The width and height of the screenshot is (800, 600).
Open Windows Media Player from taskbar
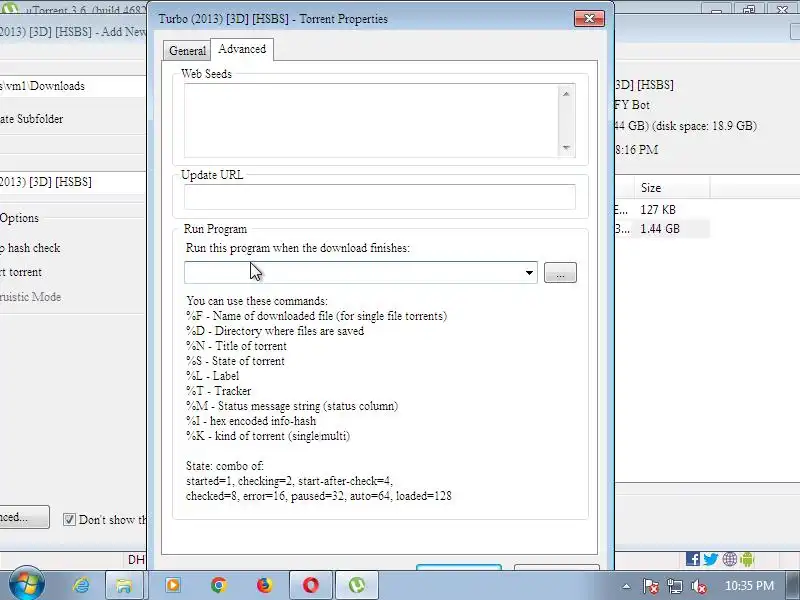(173, 585)
